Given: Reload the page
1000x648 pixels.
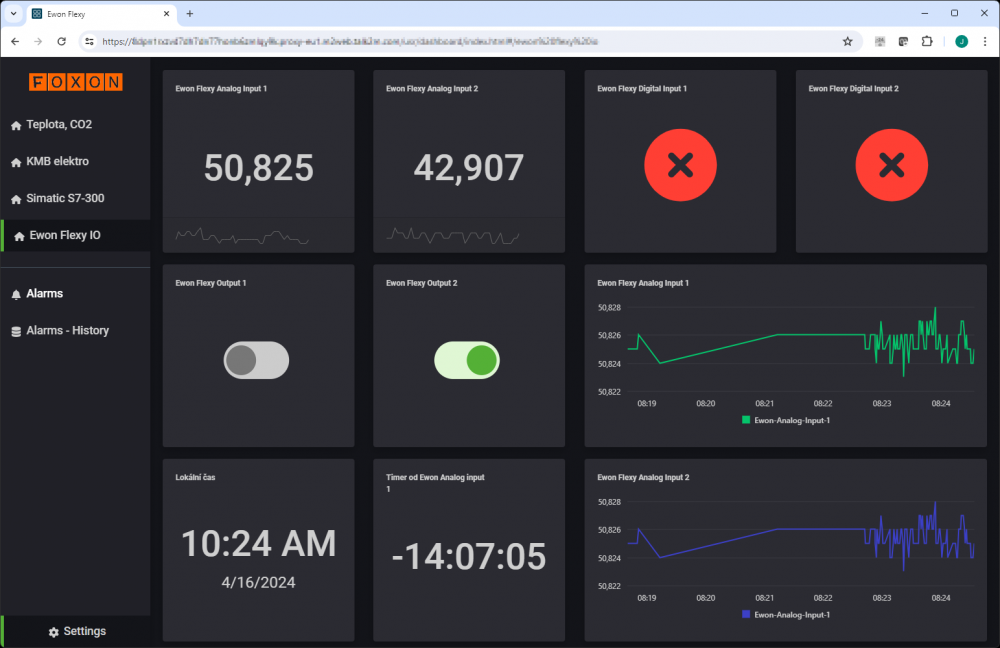Looking at the screenshot, I should (61, 41).
